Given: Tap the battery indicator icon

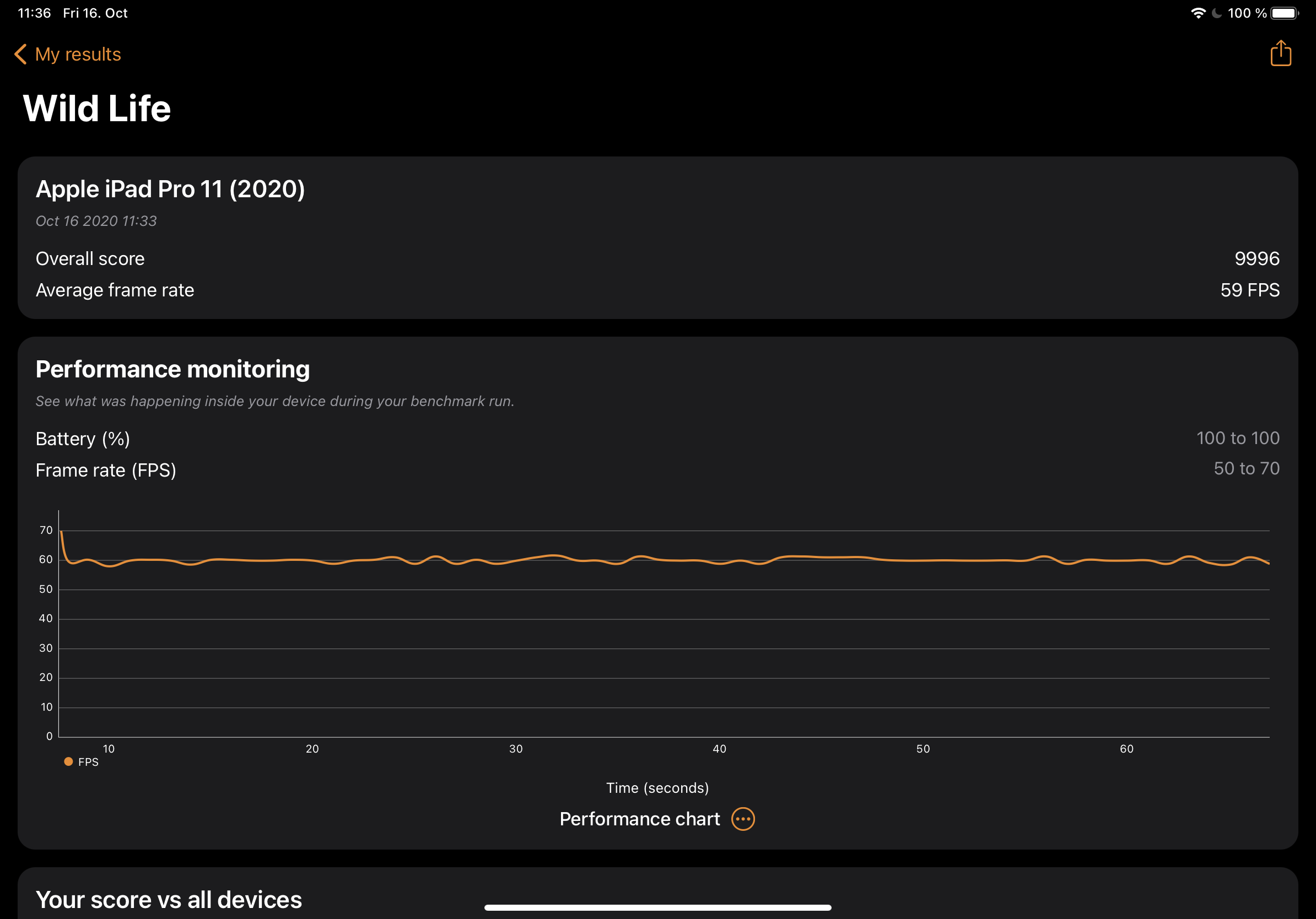Looking at the screenshot, I should (1285, 13).
